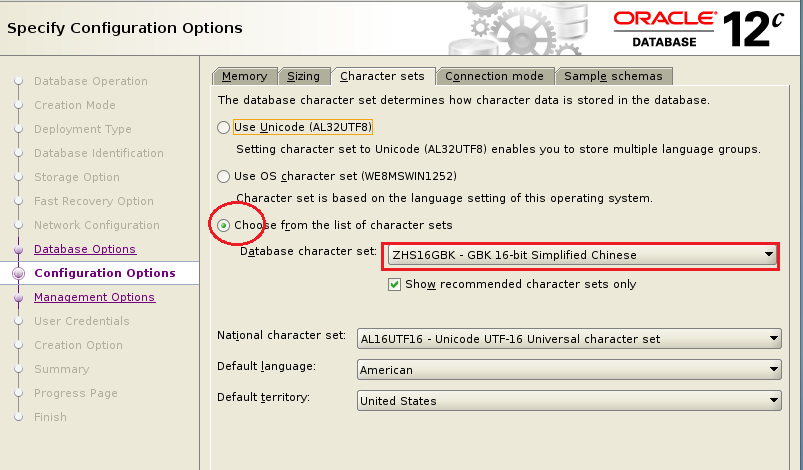Go to Management Options step link
Screen dimensions: 803x470
click(95, 297)
